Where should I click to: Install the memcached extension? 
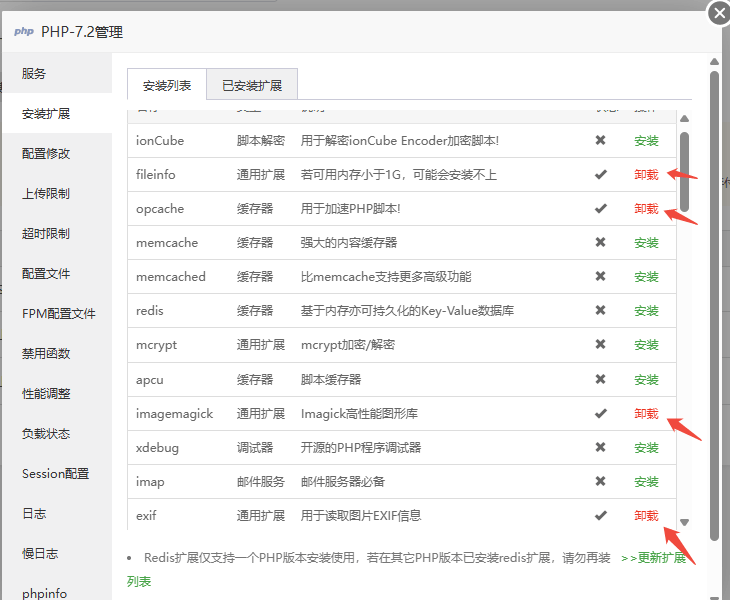tap(646, 276)
